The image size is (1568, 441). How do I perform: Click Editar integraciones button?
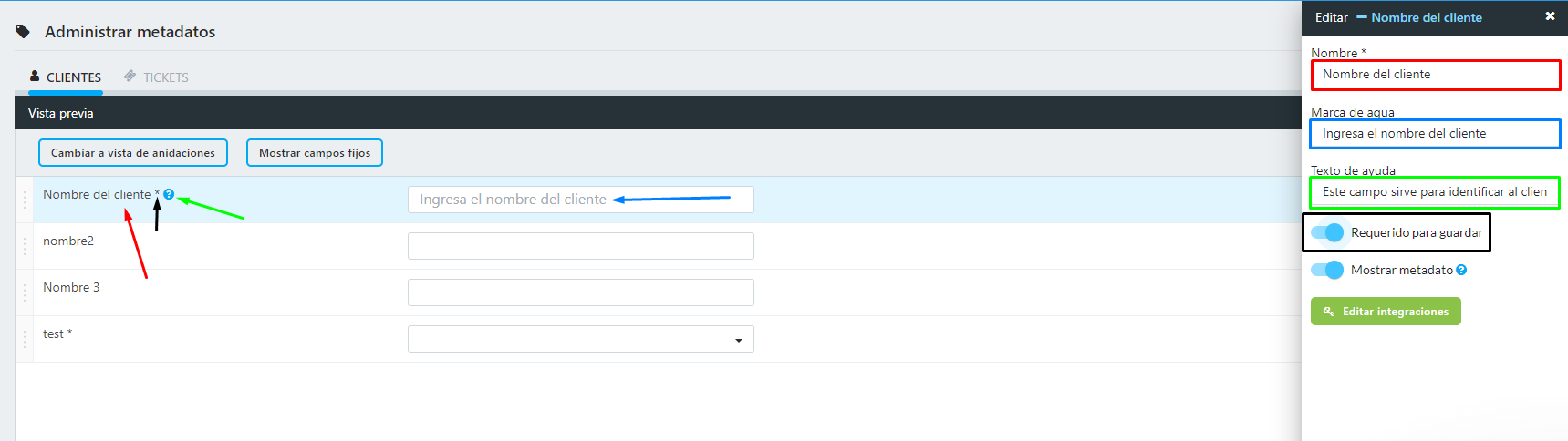click(x=1386, y=312)
